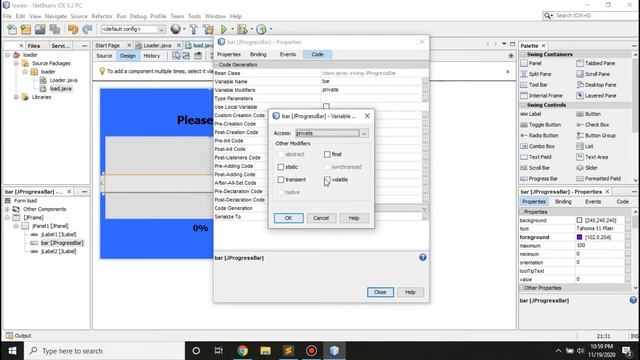This screenshot has height=360, width=640.
Task: Click the New File toolbar icon
Action: coord(12,29)
